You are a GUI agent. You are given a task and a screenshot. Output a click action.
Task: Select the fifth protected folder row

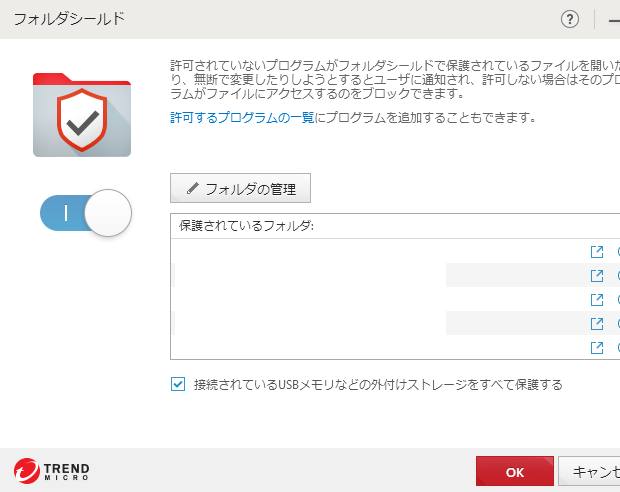(380, 348)
